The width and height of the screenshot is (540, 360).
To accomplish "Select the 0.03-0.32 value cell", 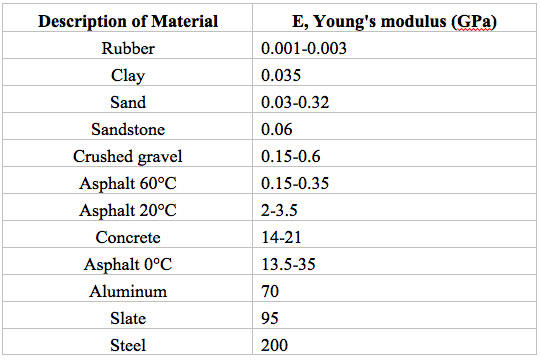I will click(394, 99).
